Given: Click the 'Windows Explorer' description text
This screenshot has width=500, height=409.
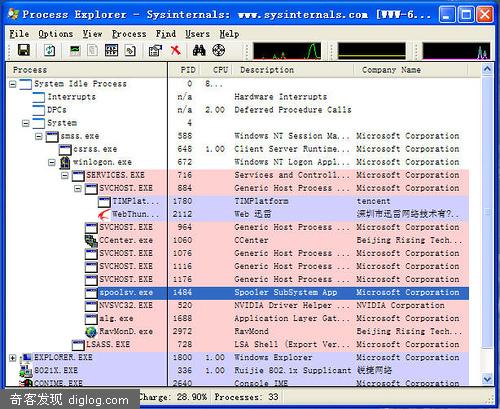Looking at the screenshot, I should 273,358.
